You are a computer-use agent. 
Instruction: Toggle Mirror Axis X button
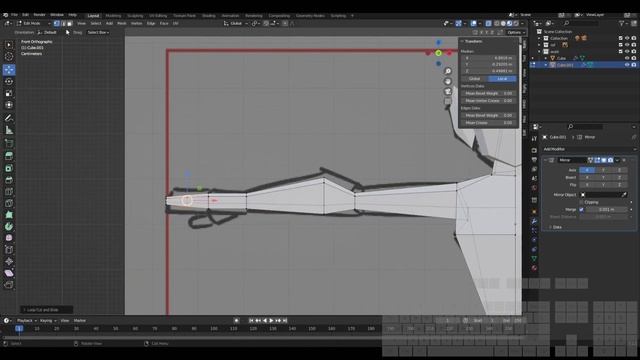click(x=587, y=170)
